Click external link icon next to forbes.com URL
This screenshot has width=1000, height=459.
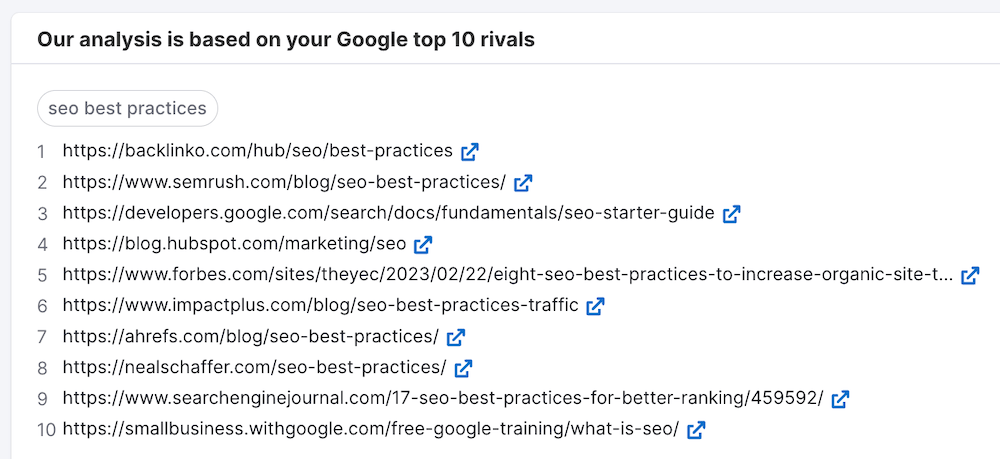coord(970,275)
